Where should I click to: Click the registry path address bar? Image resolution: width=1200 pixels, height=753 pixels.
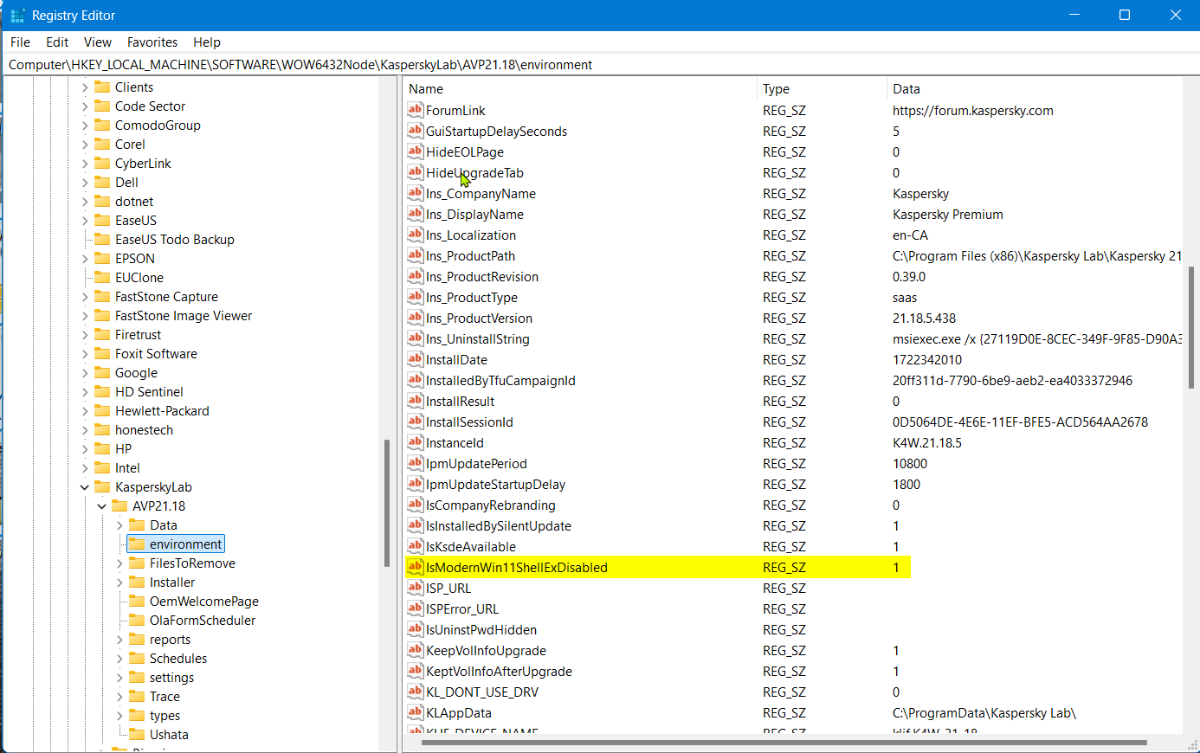click(x=600, y=64)
